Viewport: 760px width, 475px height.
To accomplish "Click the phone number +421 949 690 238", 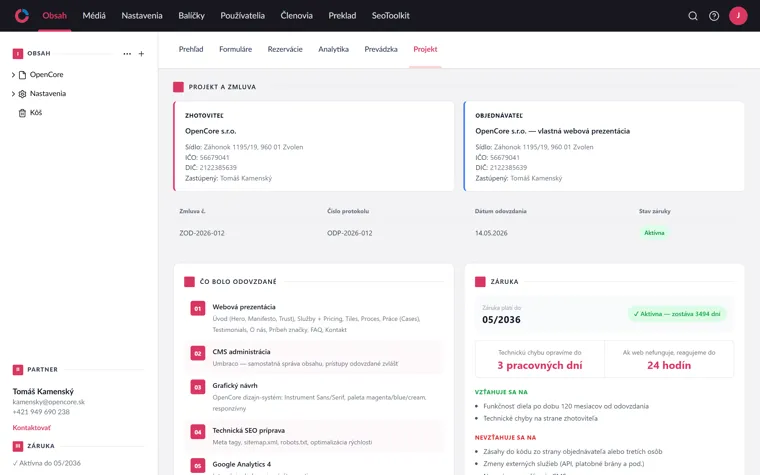I will pos(41,412).
